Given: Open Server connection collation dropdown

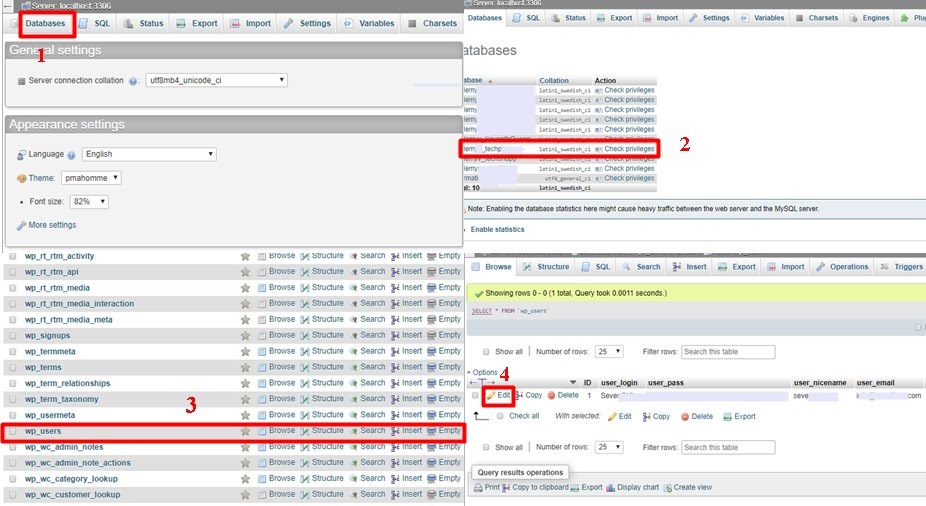Looking at the screenshot, I should click(217, 80).
